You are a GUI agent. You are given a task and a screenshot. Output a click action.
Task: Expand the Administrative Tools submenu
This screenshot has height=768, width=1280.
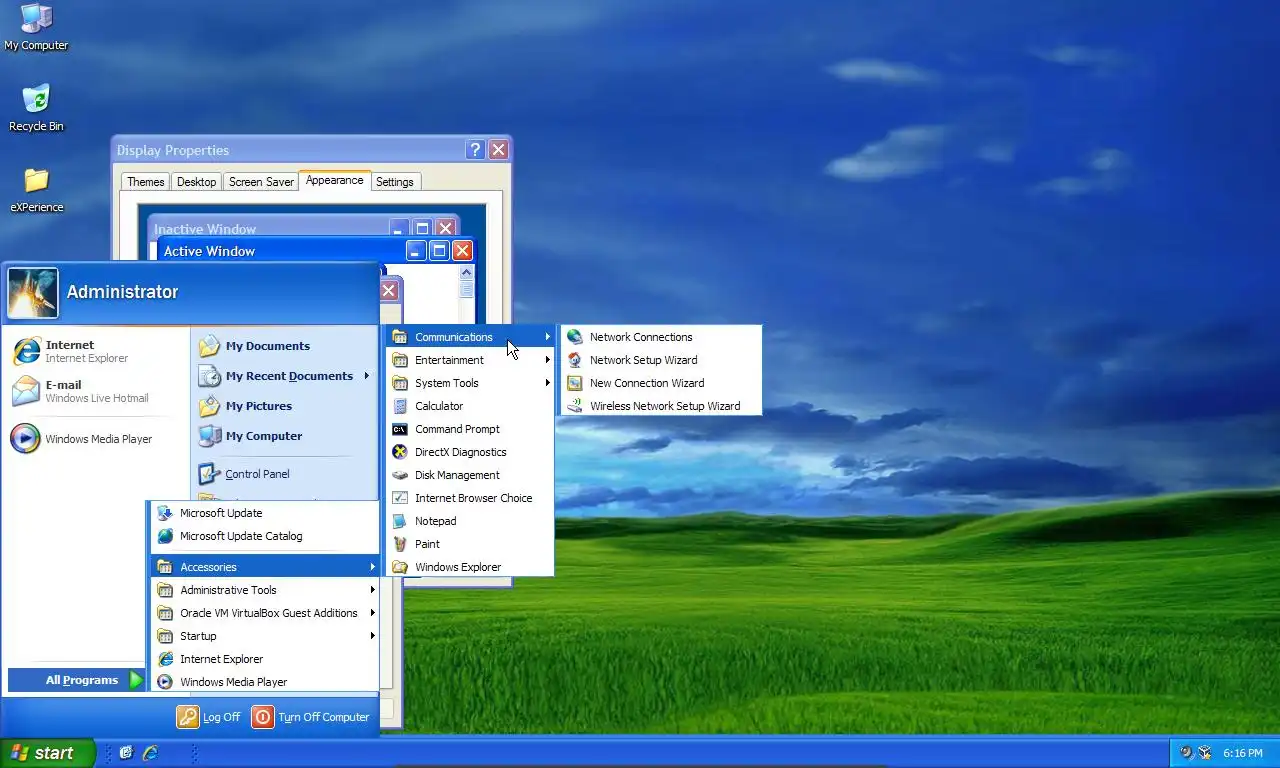(x=265, y=590)
